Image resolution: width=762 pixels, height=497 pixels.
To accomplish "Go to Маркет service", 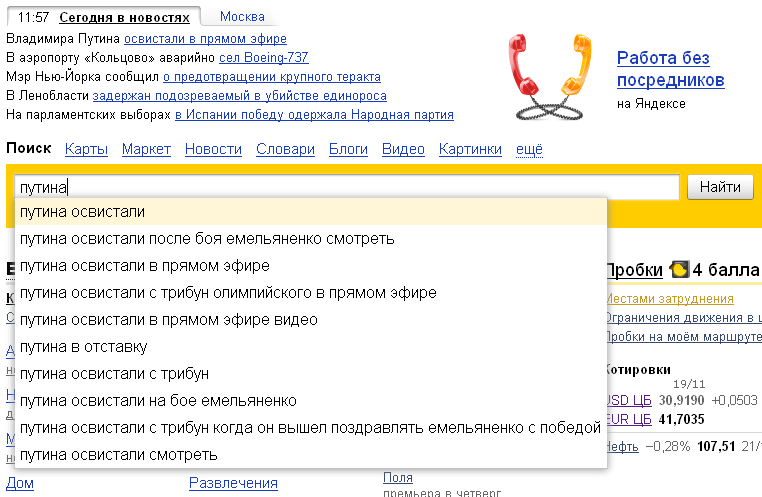I will (146, 149).
